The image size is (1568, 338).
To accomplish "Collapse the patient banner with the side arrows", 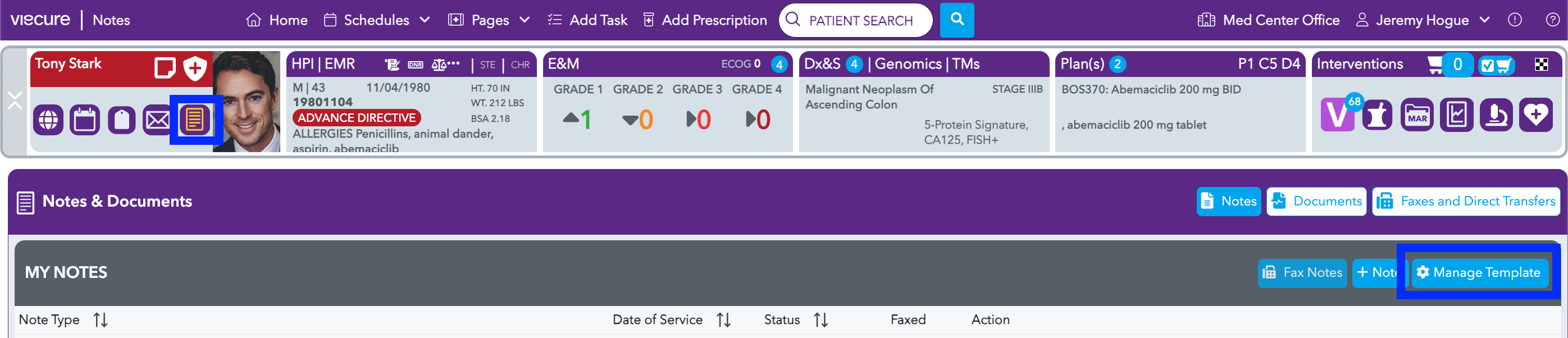I will [x=15, y=101].
